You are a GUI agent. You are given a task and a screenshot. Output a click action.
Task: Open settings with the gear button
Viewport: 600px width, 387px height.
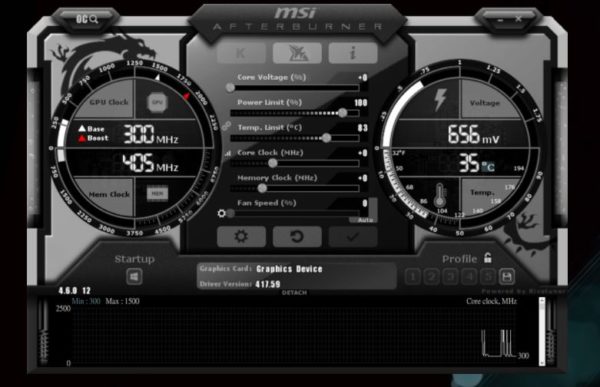pyautogui.click(x=241, y=236)
